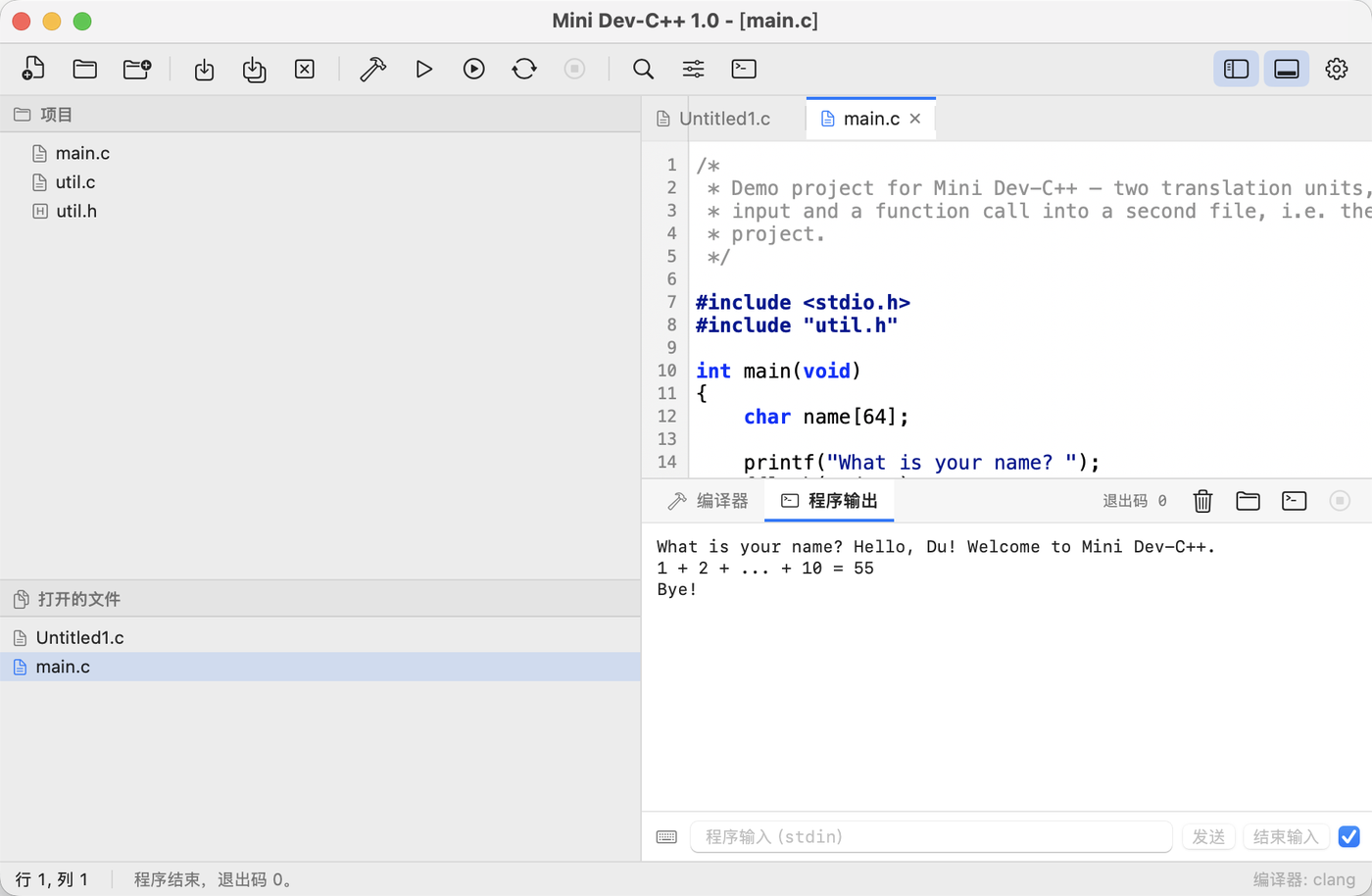
Task: Click line number 10 in gutter
Action: [x=667, y=371]
